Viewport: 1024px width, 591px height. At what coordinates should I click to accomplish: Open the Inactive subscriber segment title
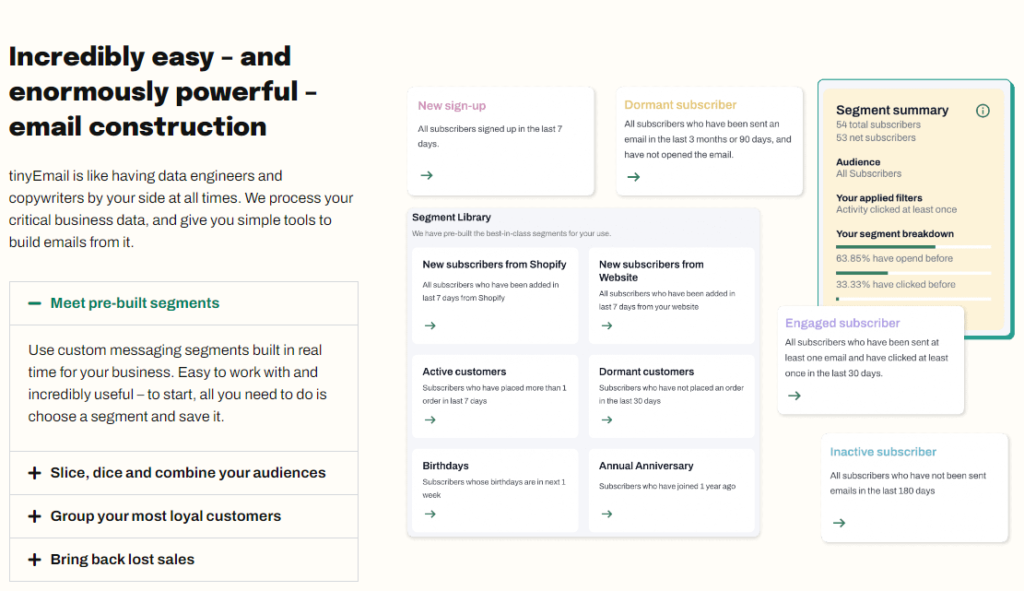click(x=883, y=452)
